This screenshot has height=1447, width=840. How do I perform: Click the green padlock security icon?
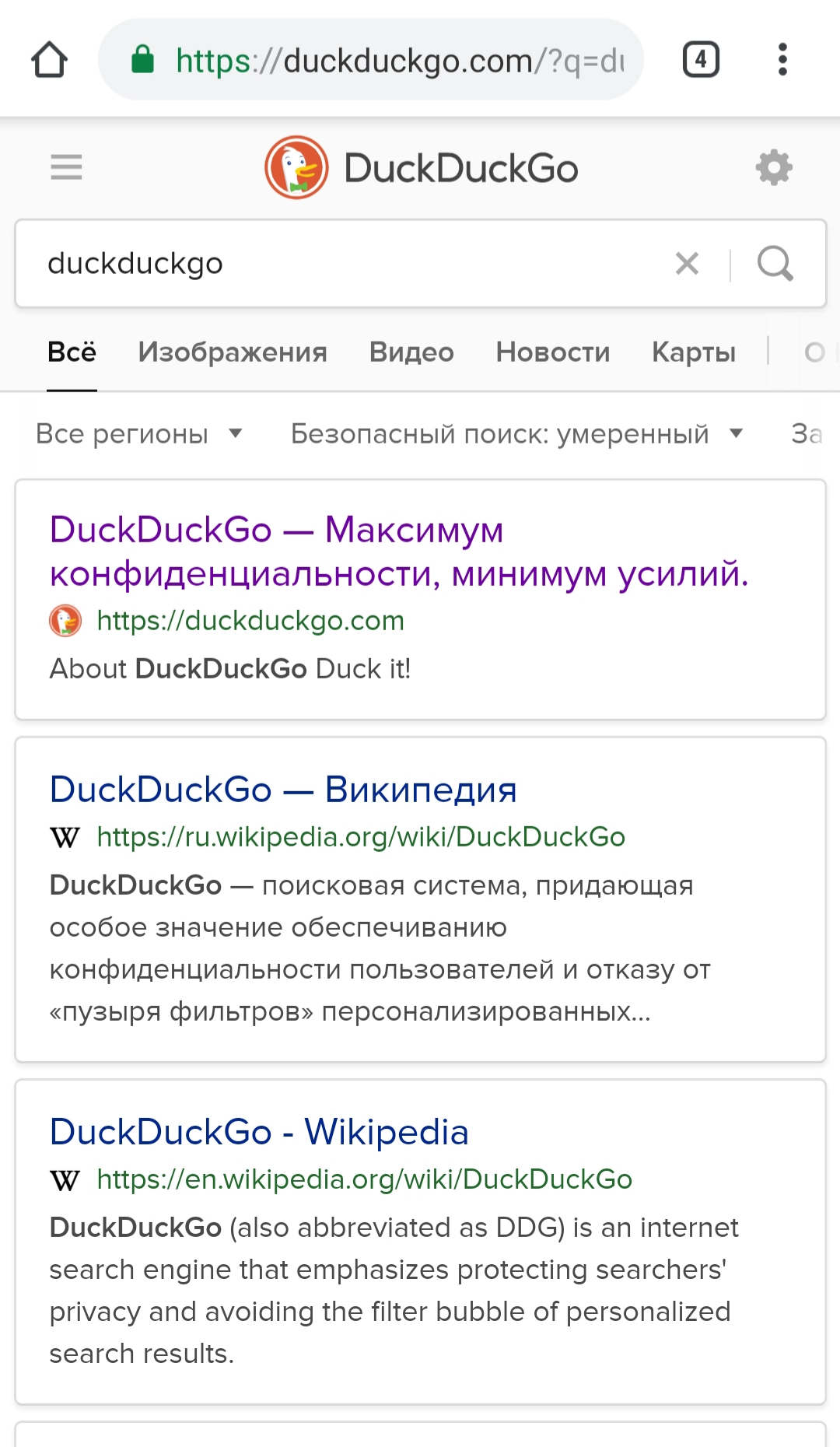[142, 59]
